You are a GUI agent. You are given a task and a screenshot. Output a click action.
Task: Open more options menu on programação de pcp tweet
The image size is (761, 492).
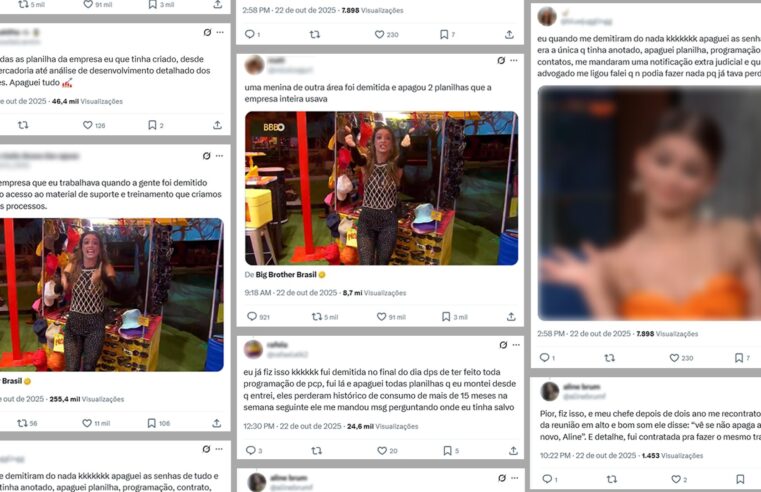click(516, 345)
